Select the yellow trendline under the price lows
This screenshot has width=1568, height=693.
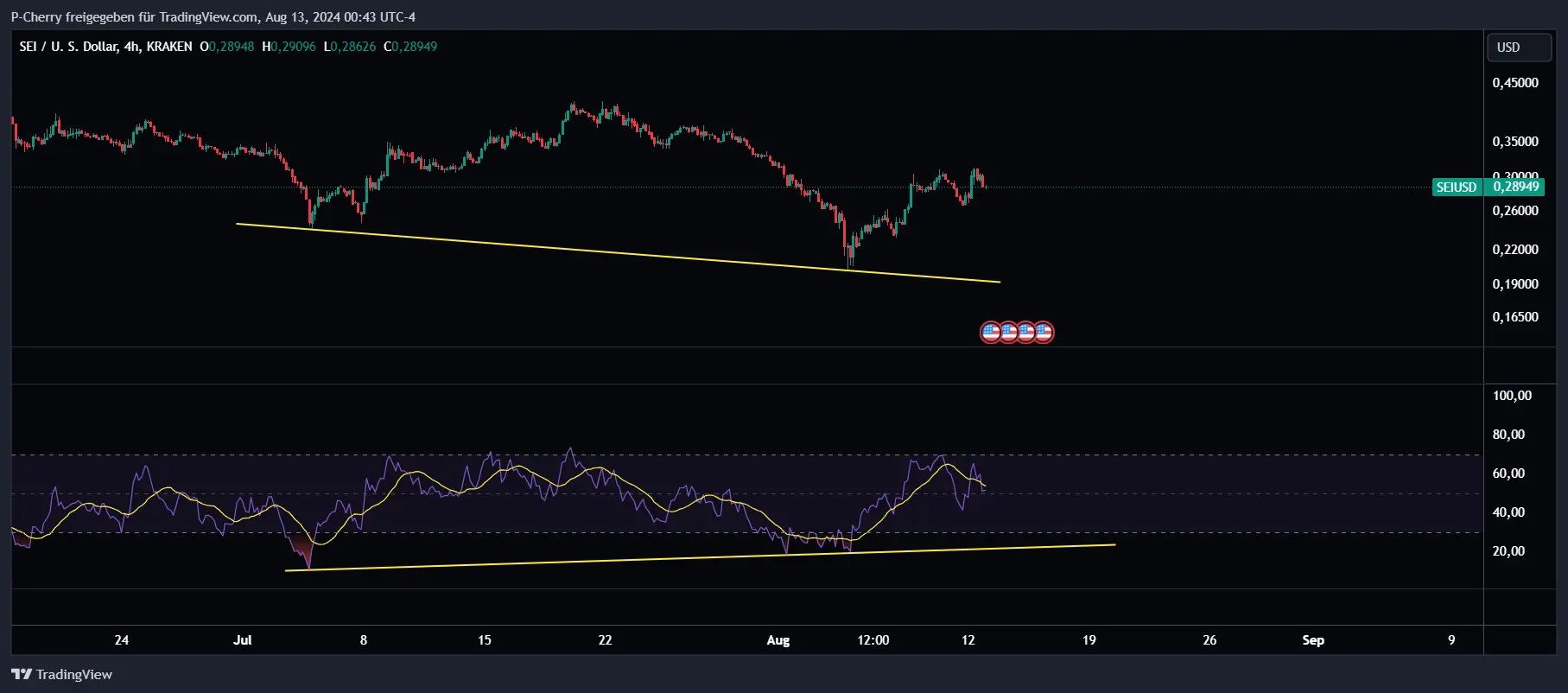coord(618,253)
